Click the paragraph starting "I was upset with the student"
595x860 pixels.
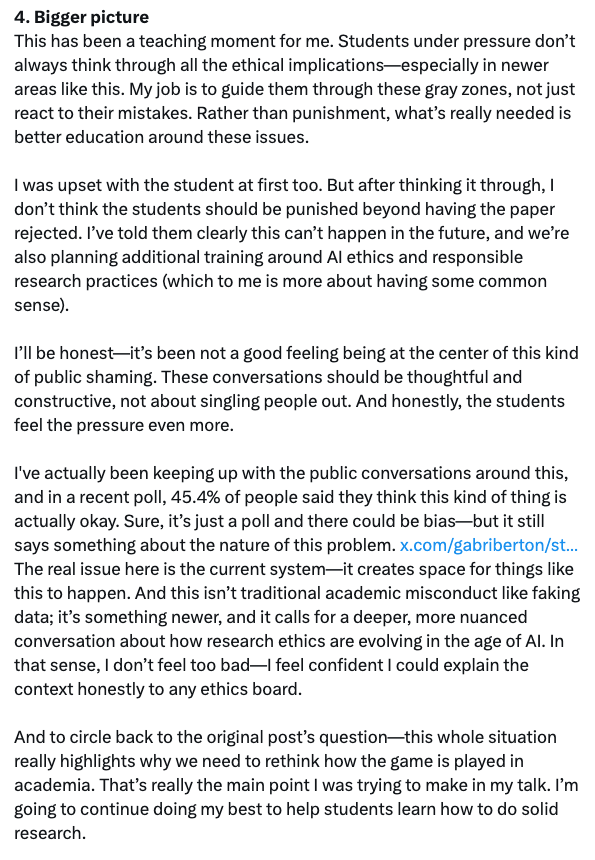pos(292,245)
